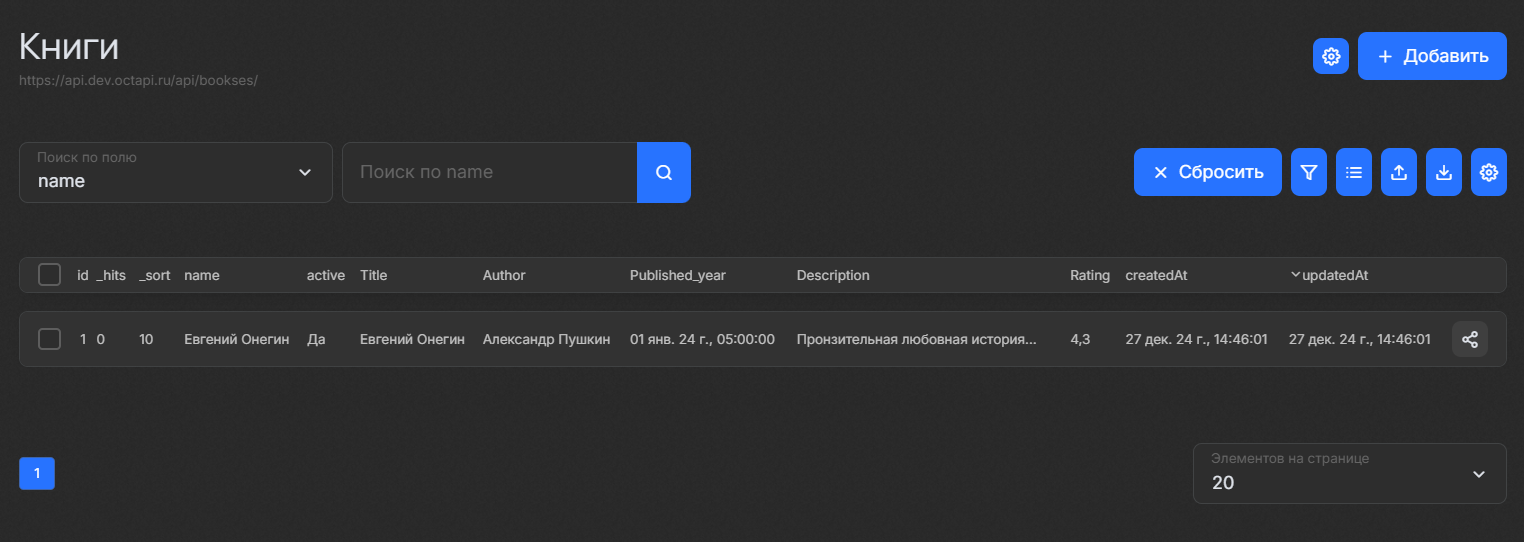
Task: Click the upload export icon
Action: tap(1398, 172)
